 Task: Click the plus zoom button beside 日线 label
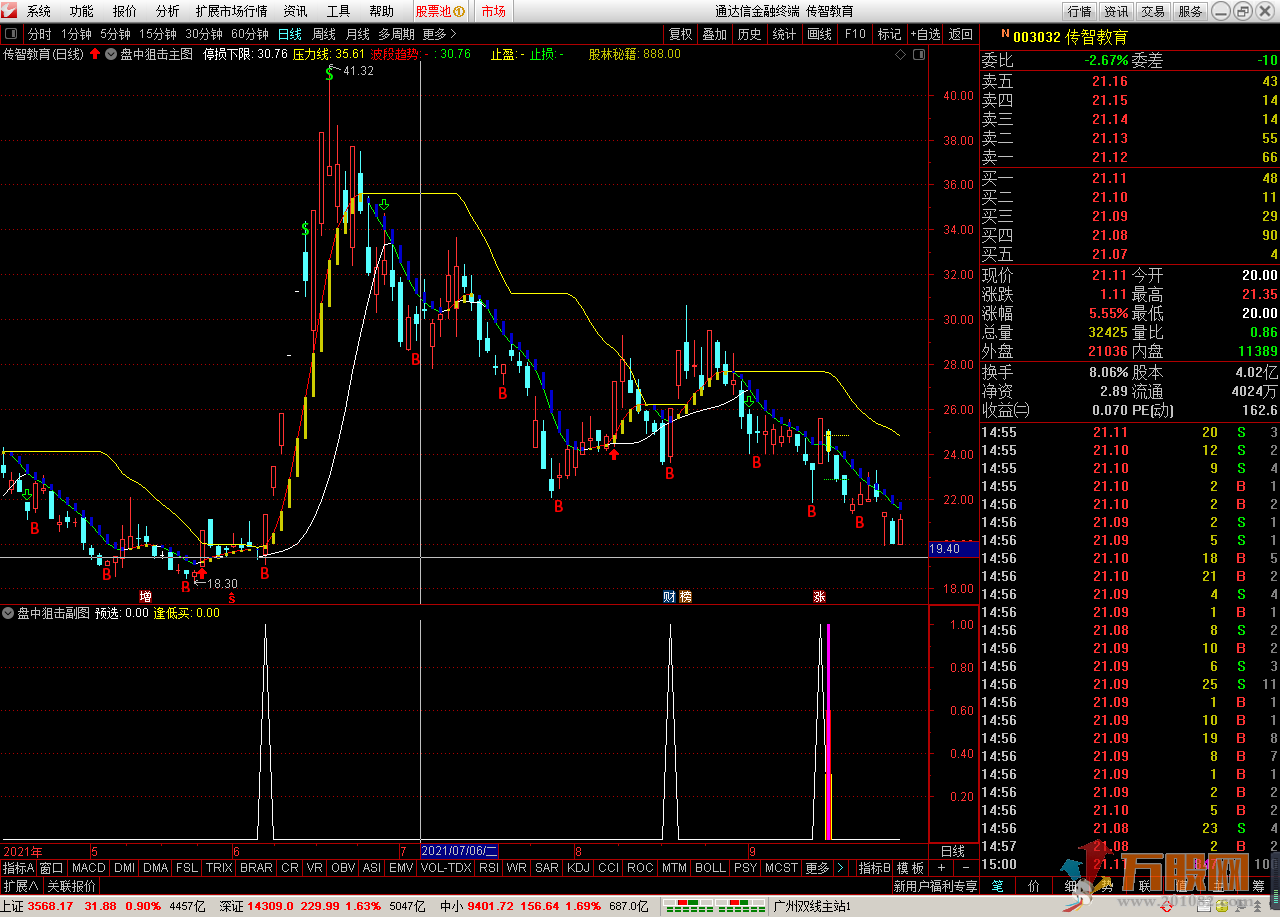941,867
